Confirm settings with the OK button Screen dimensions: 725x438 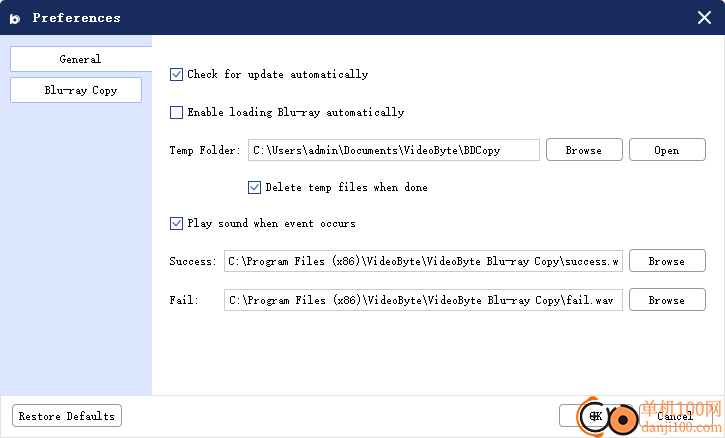coord(595,416)
